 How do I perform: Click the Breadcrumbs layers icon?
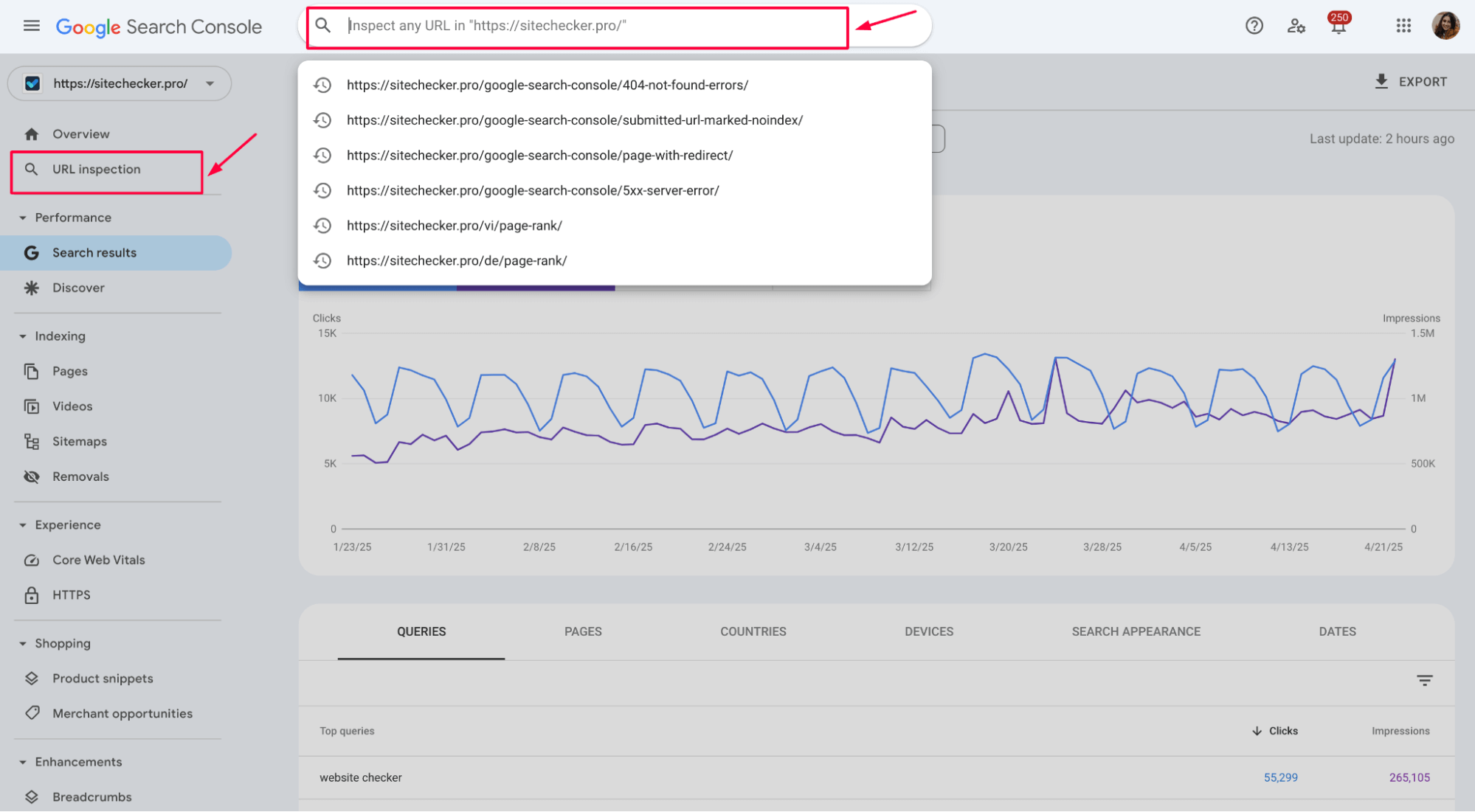pyautogui.click(x=31, y=797)
